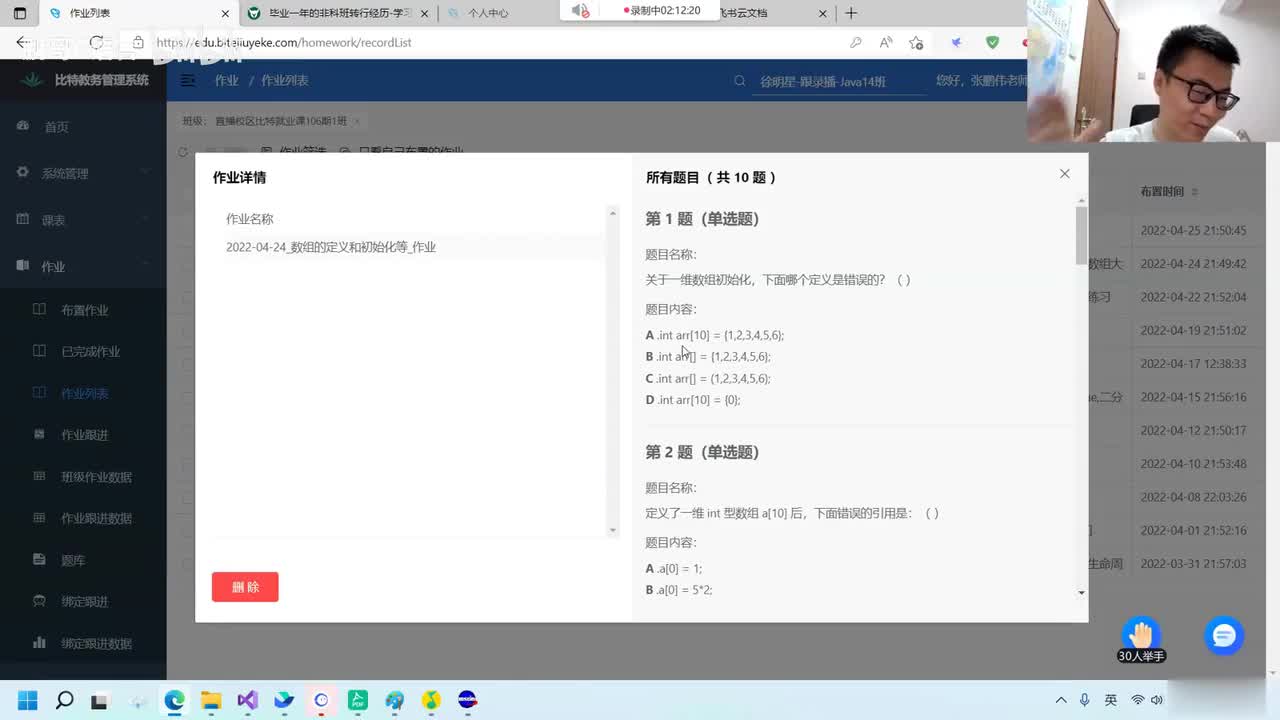Click the date 2022-03-31 21:57:03
1280x720 pixels.
[1193, 564]
